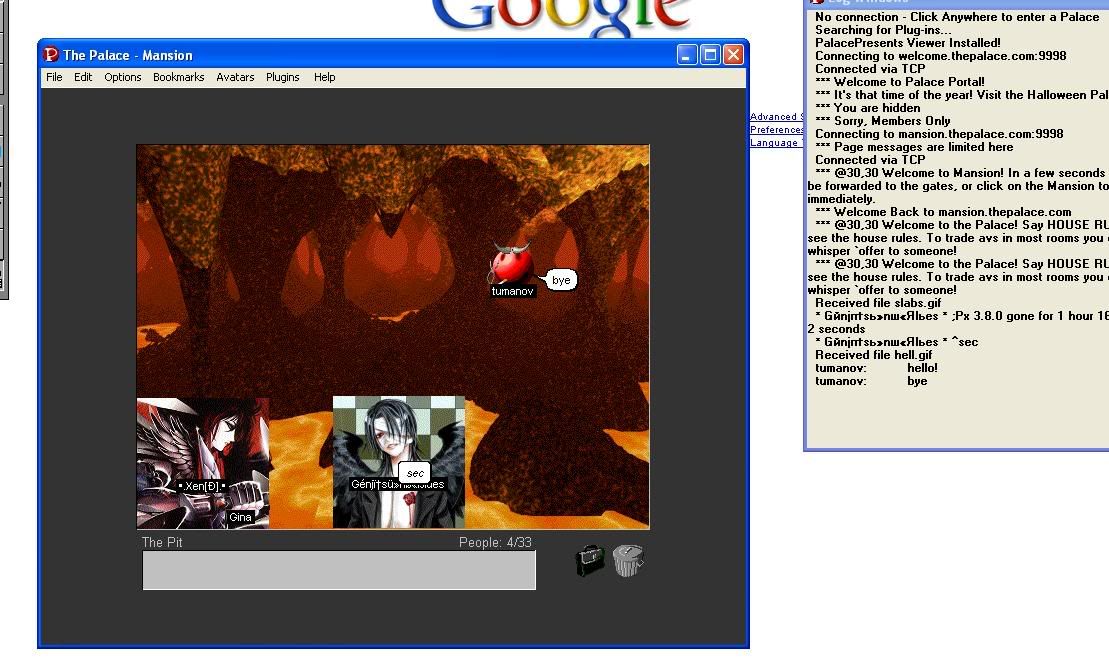Screen dimensions: 1109x664
Task: Click '*** Sorry, Members Only' log line
Action: 883,121
